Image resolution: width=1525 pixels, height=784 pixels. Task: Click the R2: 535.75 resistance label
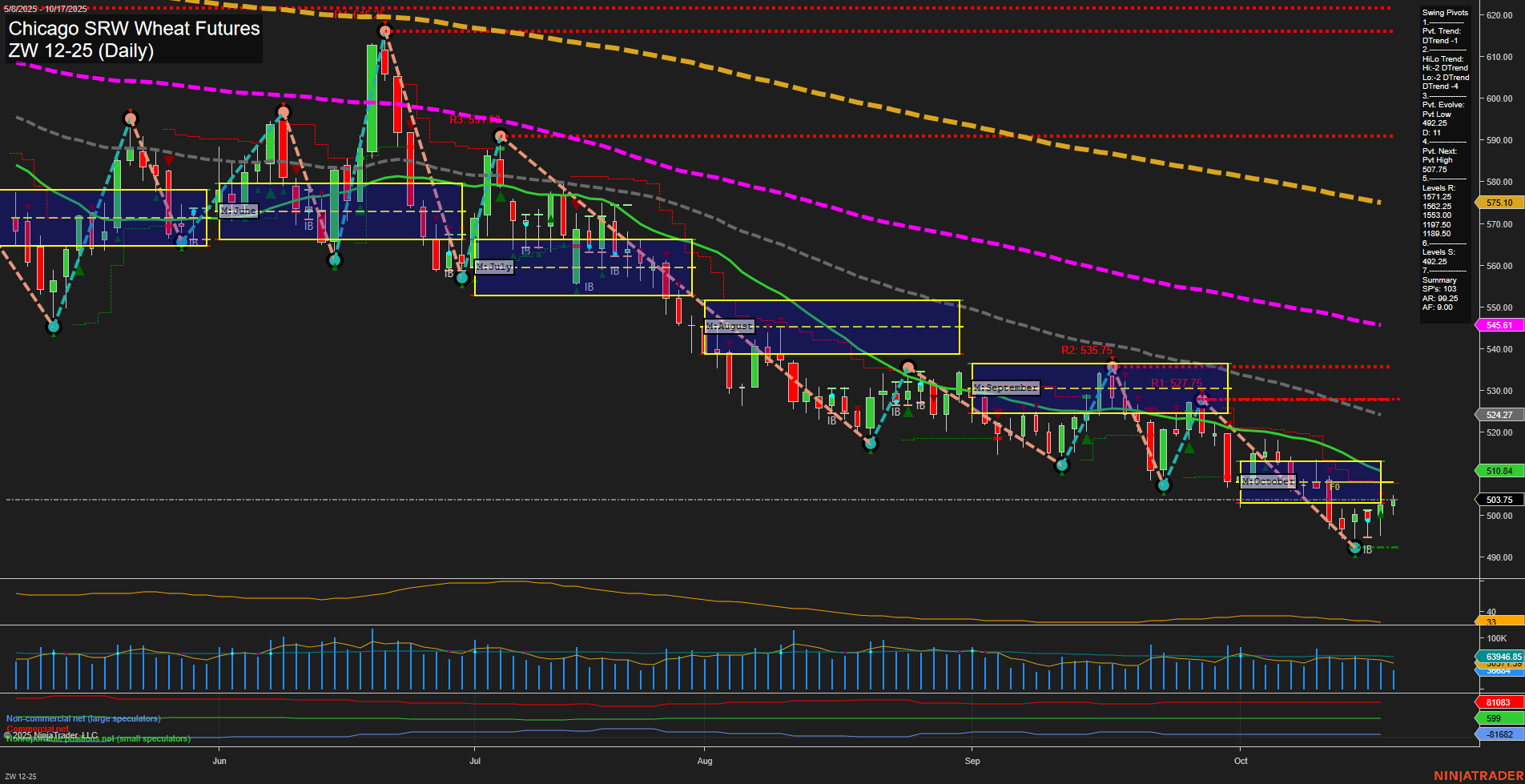click(1085, 349)
